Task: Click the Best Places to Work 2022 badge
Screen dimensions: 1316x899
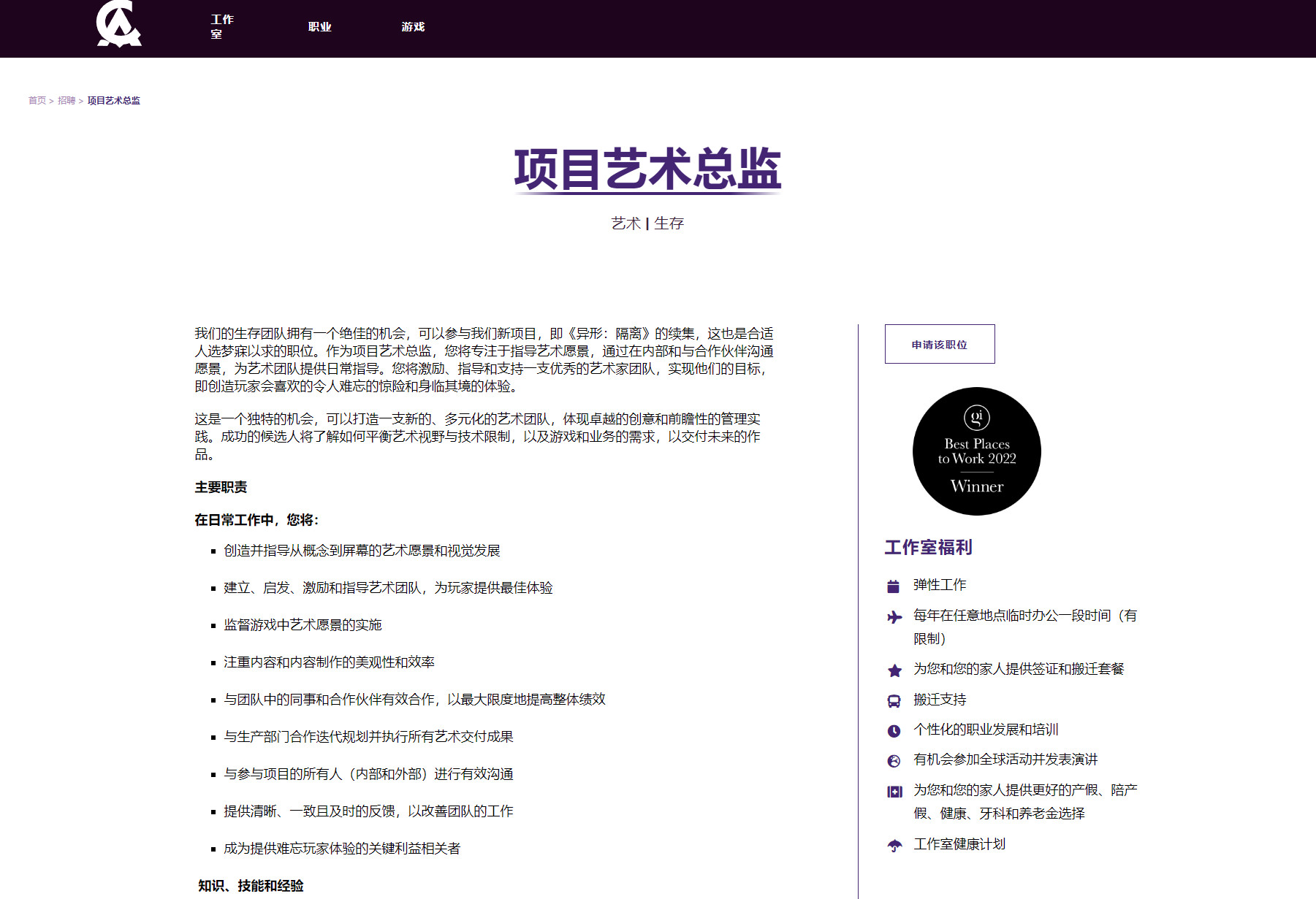Action: click(x=976, y=451)
